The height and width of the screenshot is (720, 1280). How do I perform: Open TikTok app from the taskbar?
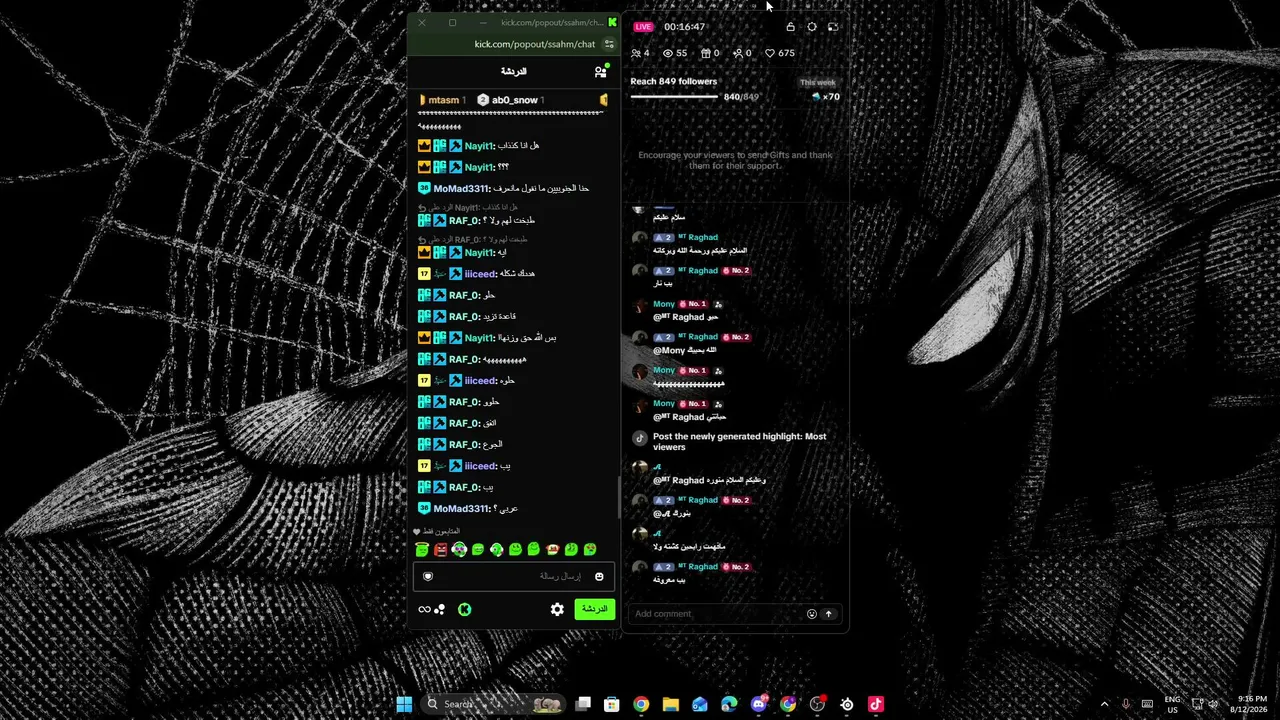tap(876, 704)
